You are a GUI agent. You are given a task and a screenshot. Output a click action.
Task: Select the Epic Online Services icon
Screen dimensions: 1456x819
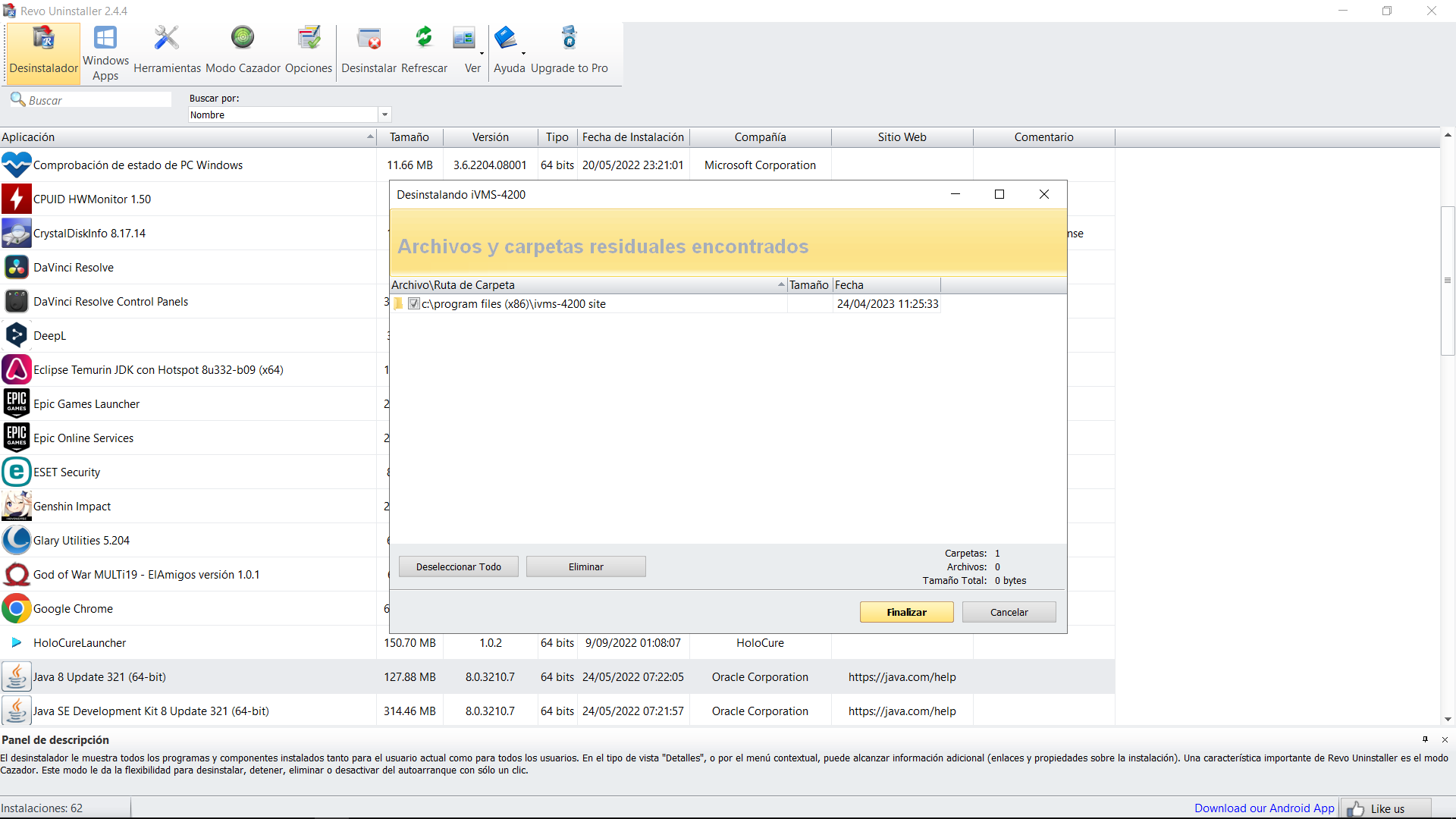tap(17, 438)
